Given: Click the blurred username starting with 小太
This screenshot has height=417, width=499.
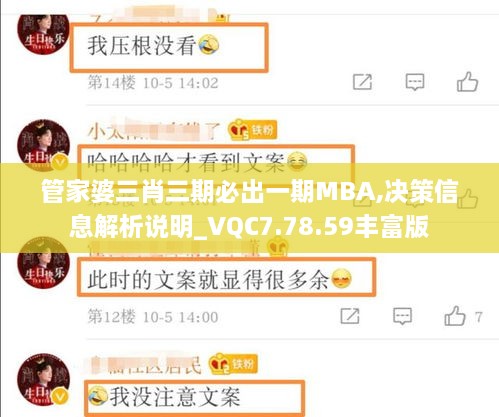Looking at the screenshot, I should click(154, 131).
